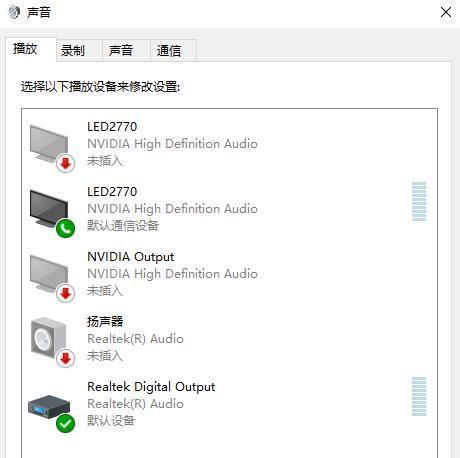Viewport: 460px width, 458px height.
Task: Select the NVIDIA Output device name
Action: [x=131, y=257]
